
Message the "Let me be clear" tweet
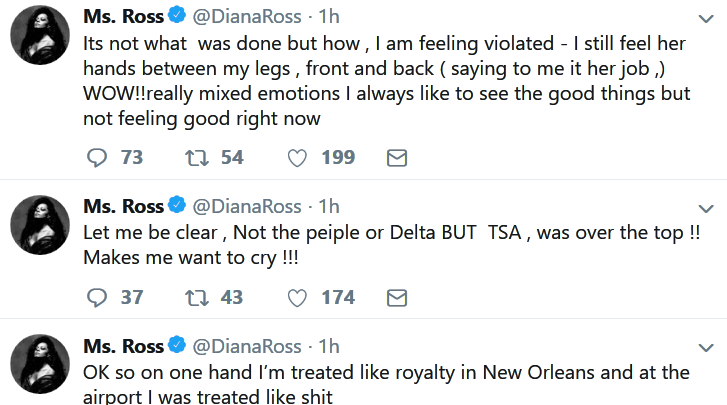pyautogui.click(x=396, y=297)
